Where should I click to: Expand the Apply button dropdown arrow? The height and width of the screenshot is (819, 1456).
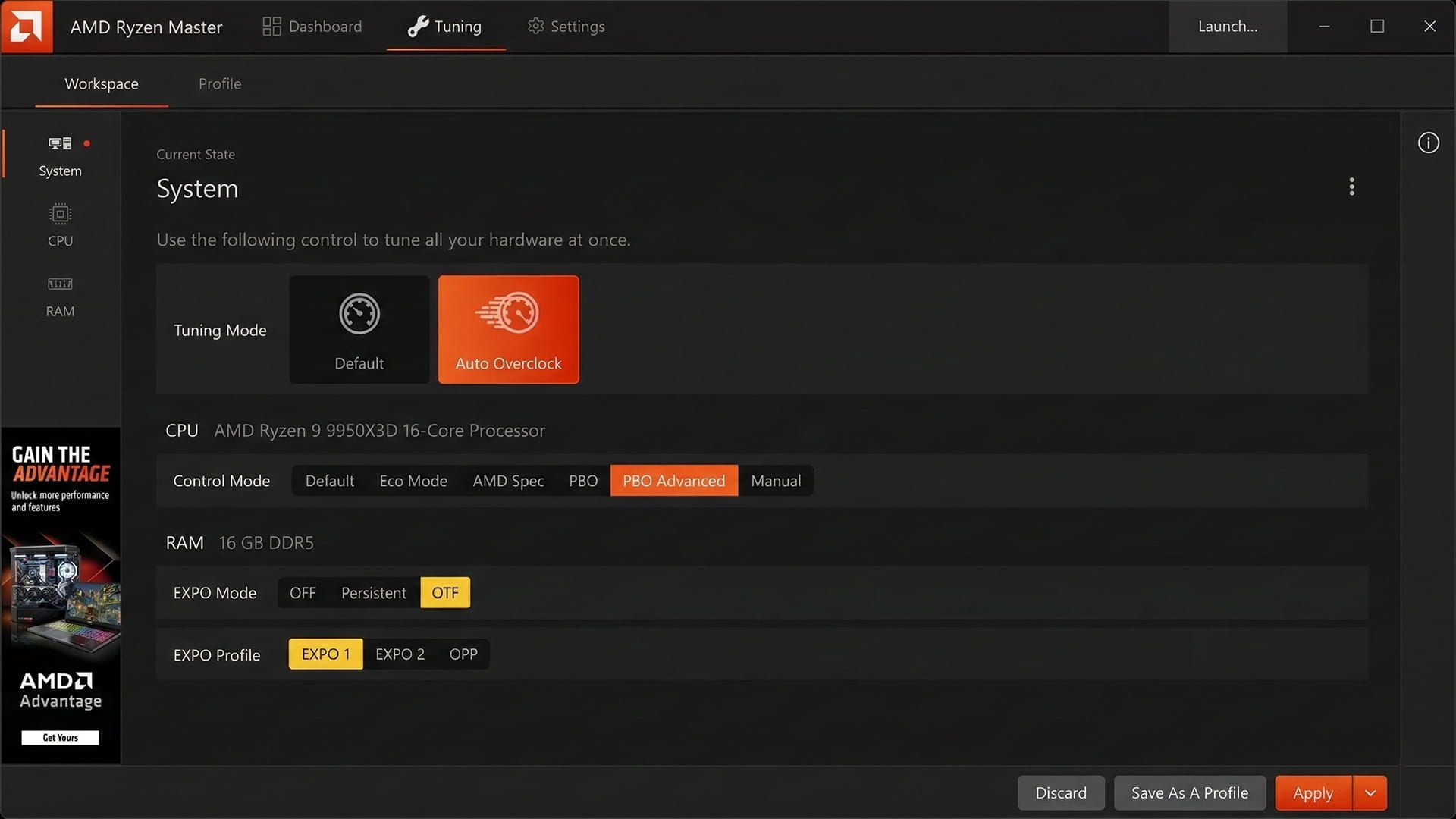(x=1370, y=792)
